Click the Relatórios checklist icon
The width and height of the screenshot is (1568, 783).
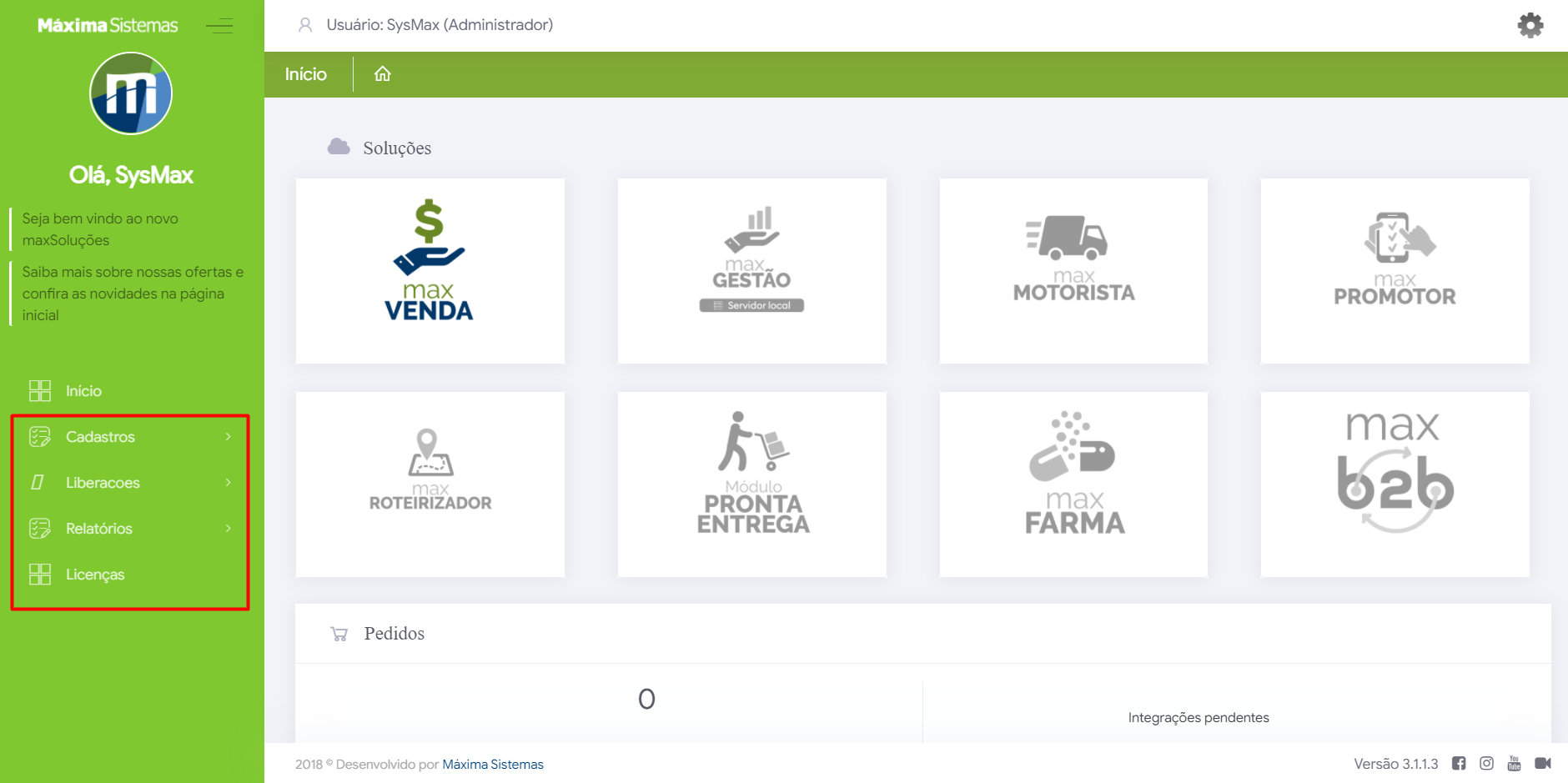tap(40, 528)
